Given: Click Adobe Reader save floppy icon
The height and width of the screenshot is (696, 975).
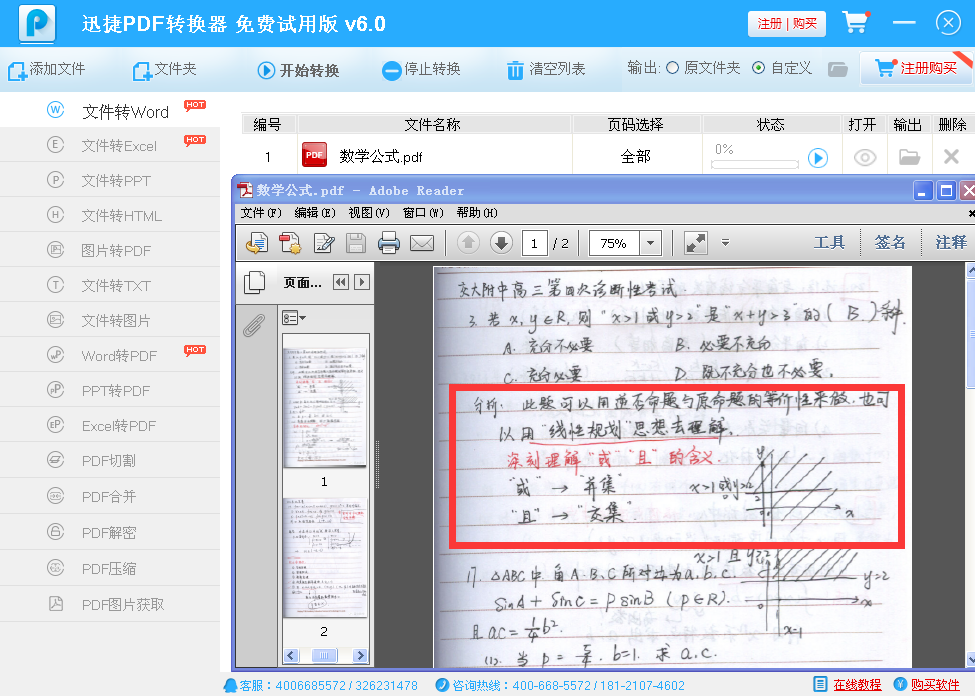Looking at the screenshot, I should 356,243.
